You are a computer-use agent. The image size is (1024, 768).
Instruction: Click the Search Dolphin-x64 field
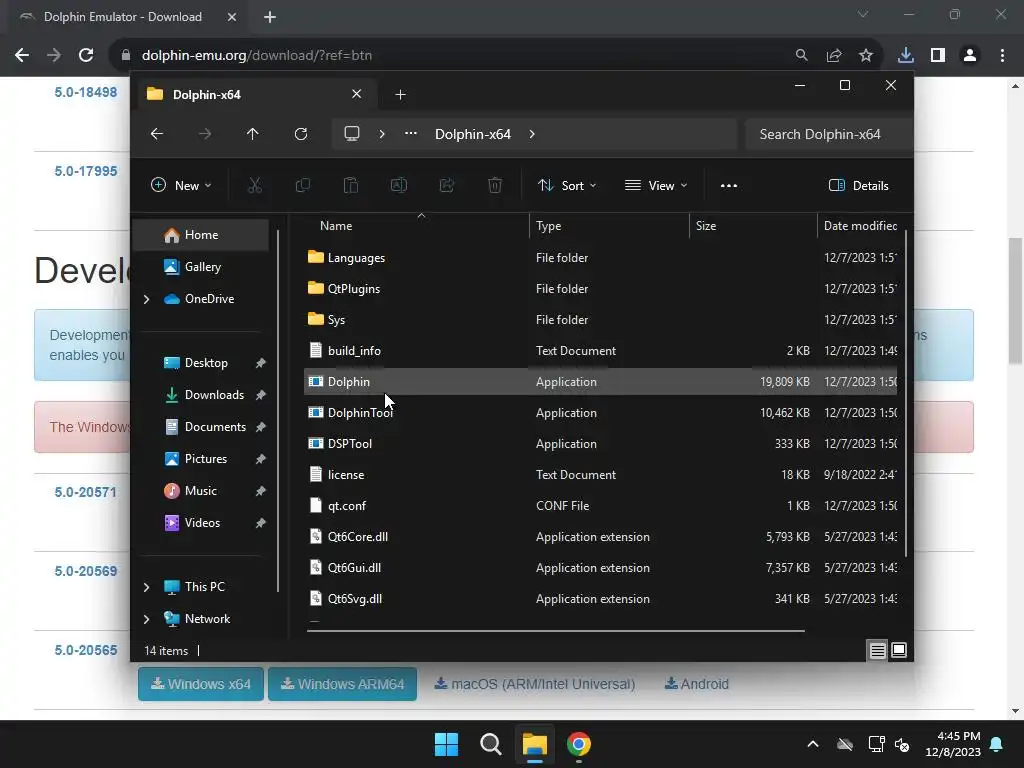[828, 134]
